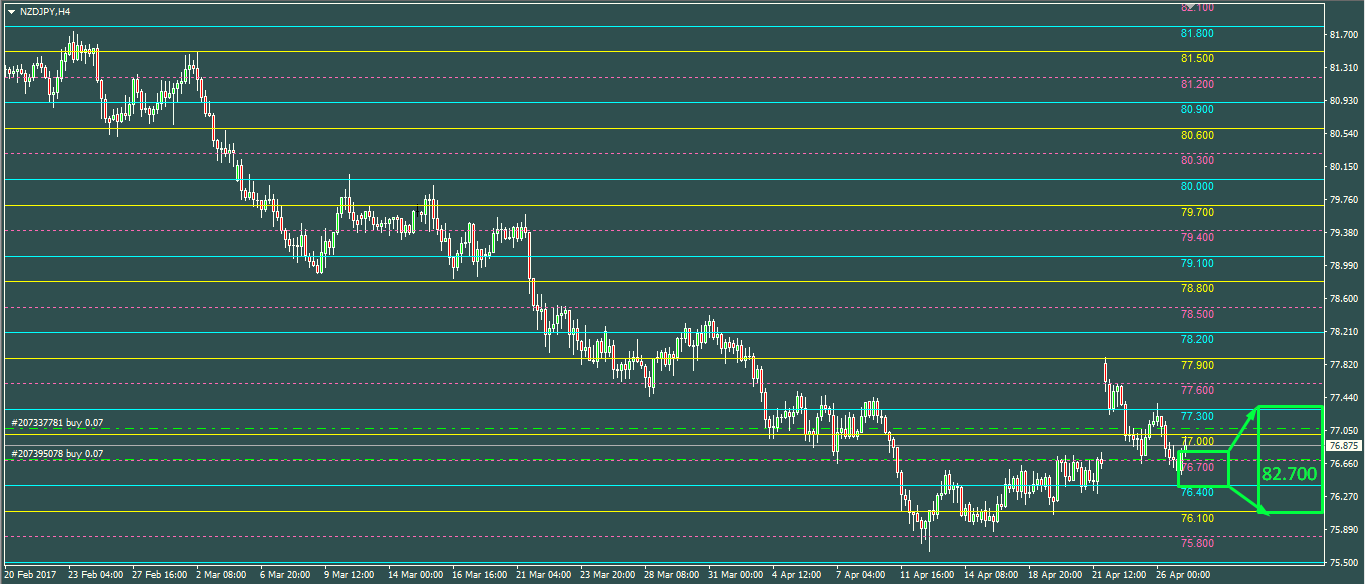The width and height of the screenshot is (1365, 584).
Task: Click the pink 75.800 level label
Action: (x=1197, y=543)
